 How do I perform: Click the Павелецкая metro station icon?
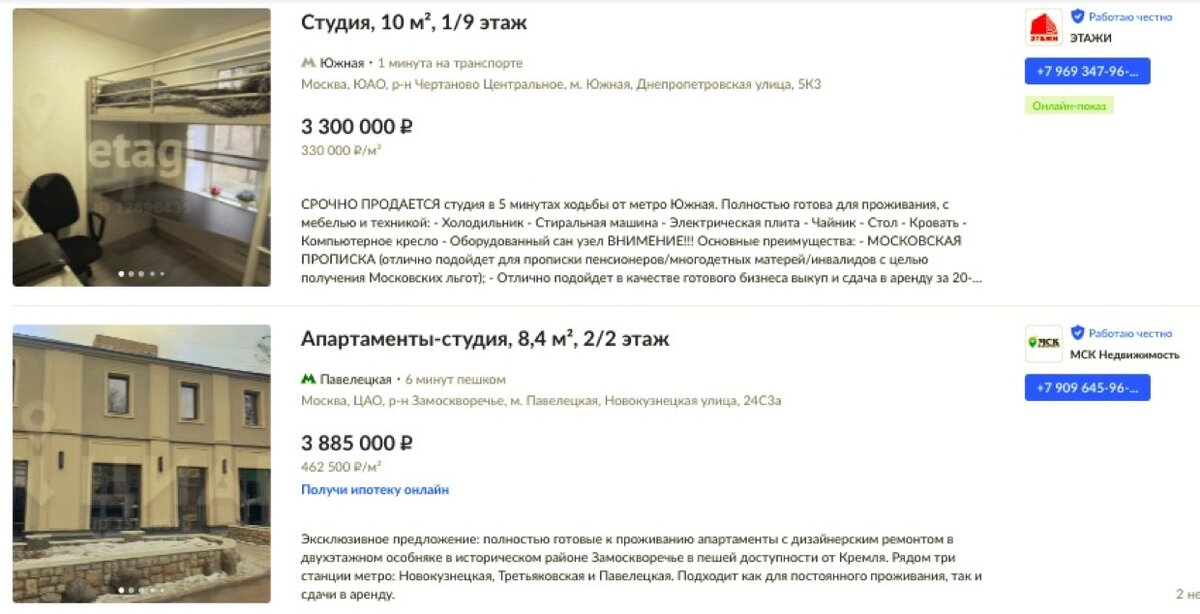point(308,380)
